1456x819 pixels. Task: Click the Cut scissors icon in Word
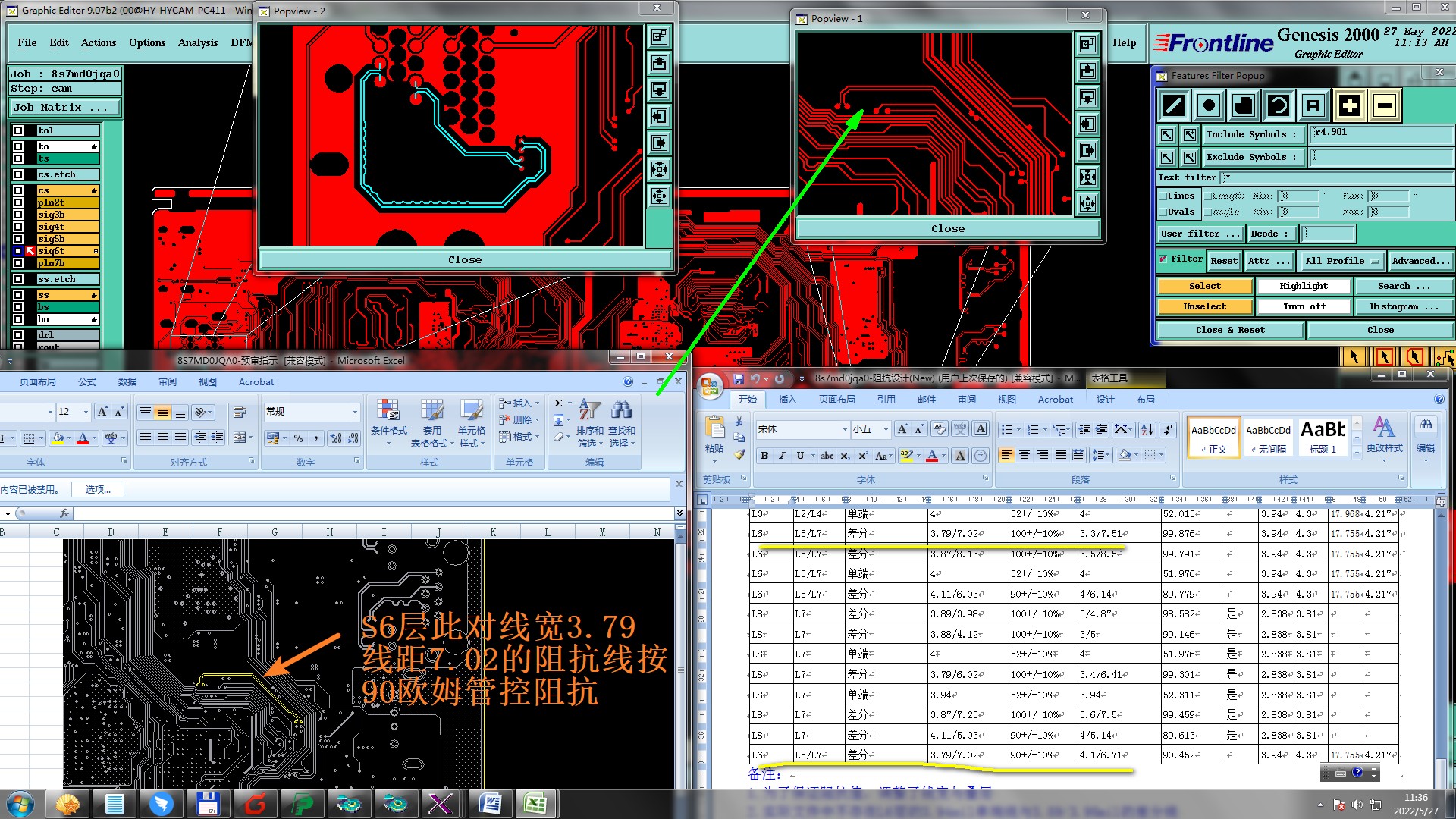click(x=739, y=421)
